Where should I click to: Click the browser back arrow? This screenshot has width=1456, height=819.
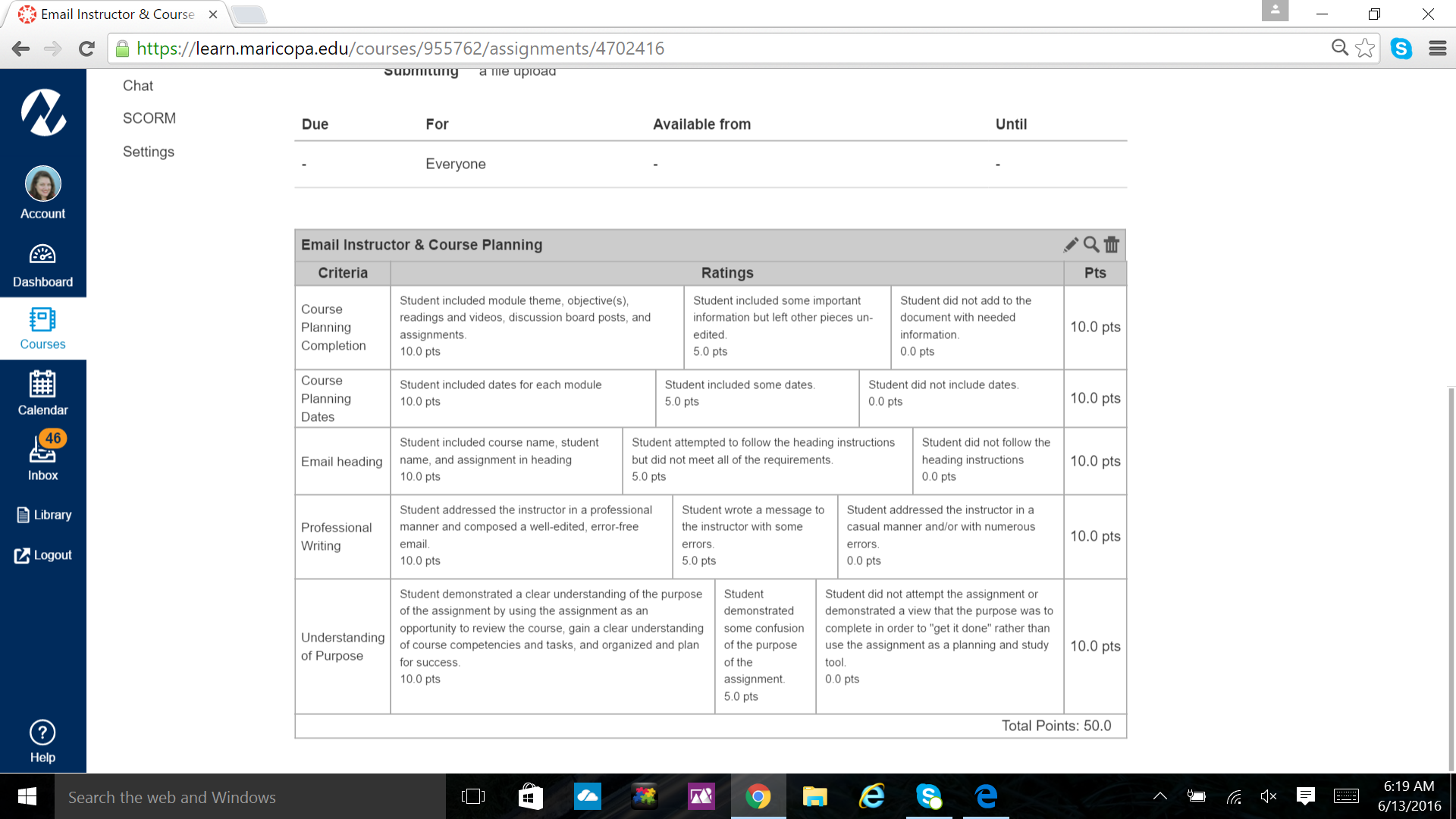pos(20,49)
